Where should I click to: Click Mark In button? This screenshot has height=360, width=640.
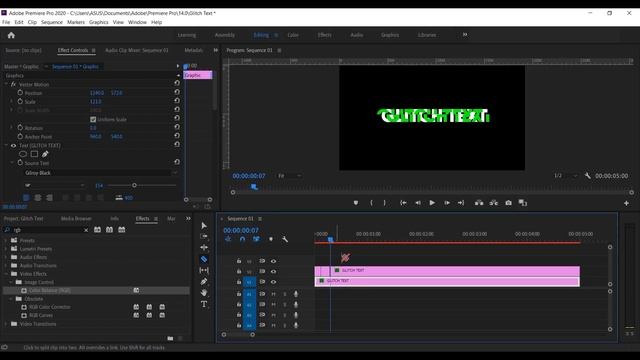(x=371, y=203)
